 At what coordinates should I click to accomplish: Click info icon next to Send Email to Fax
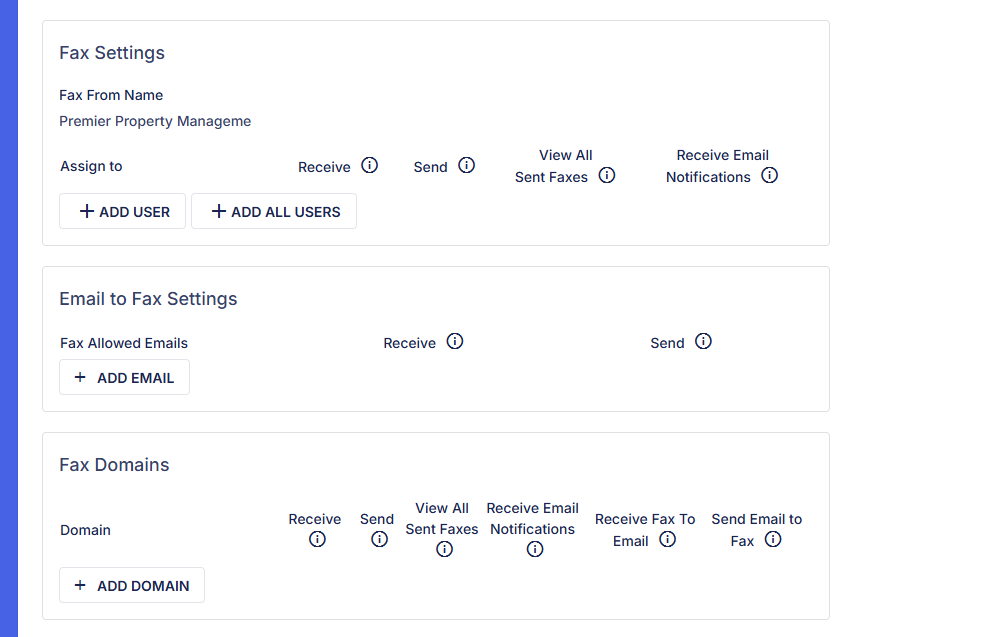point(772,539)
